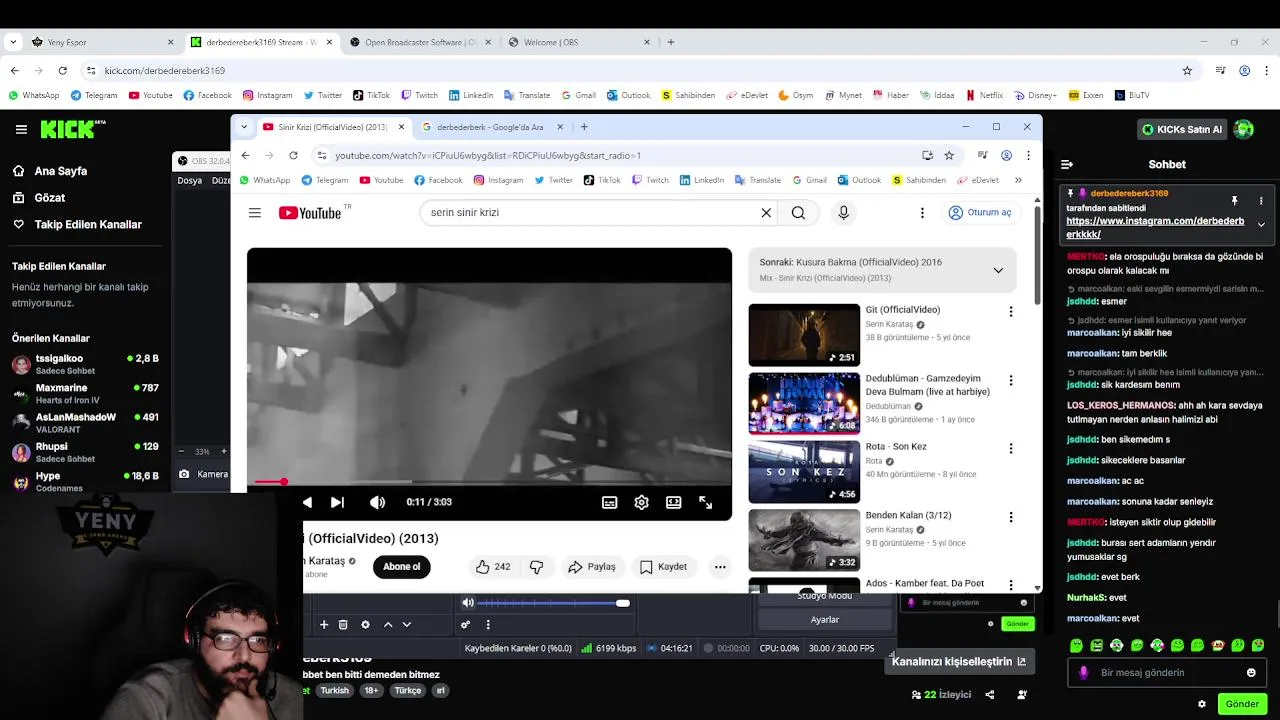Move source up in OBS list
The image size is (1280, 720).
[388, 624]
